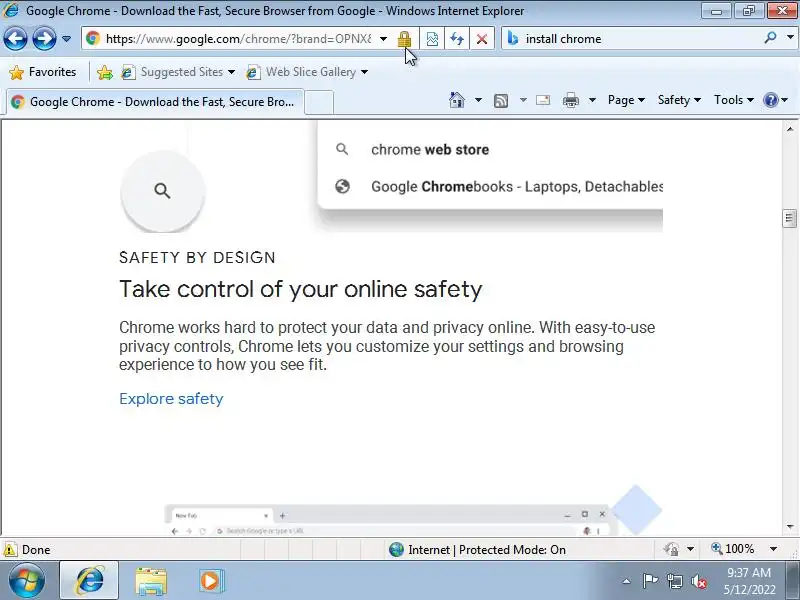Click the muted volume tray icon

pos(699,581)
